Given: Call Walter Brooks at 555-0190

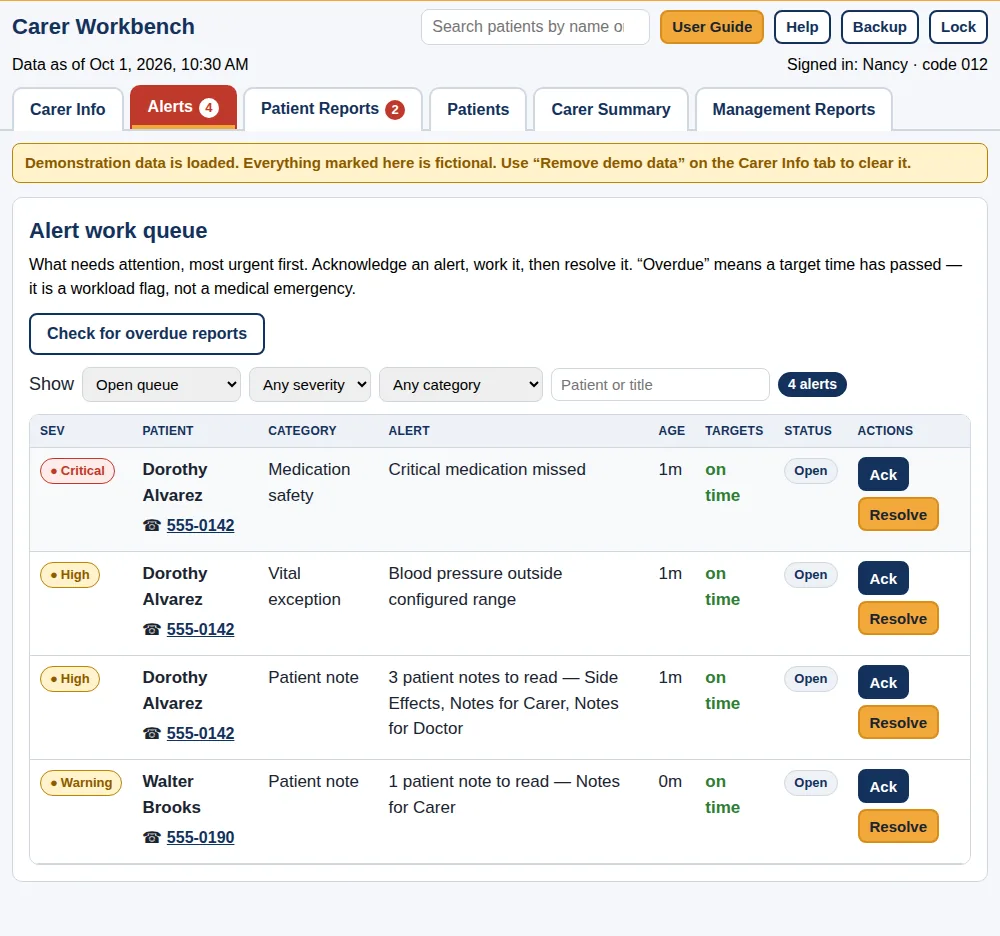Looking at the screenshot, I should [x=200, y=837].
